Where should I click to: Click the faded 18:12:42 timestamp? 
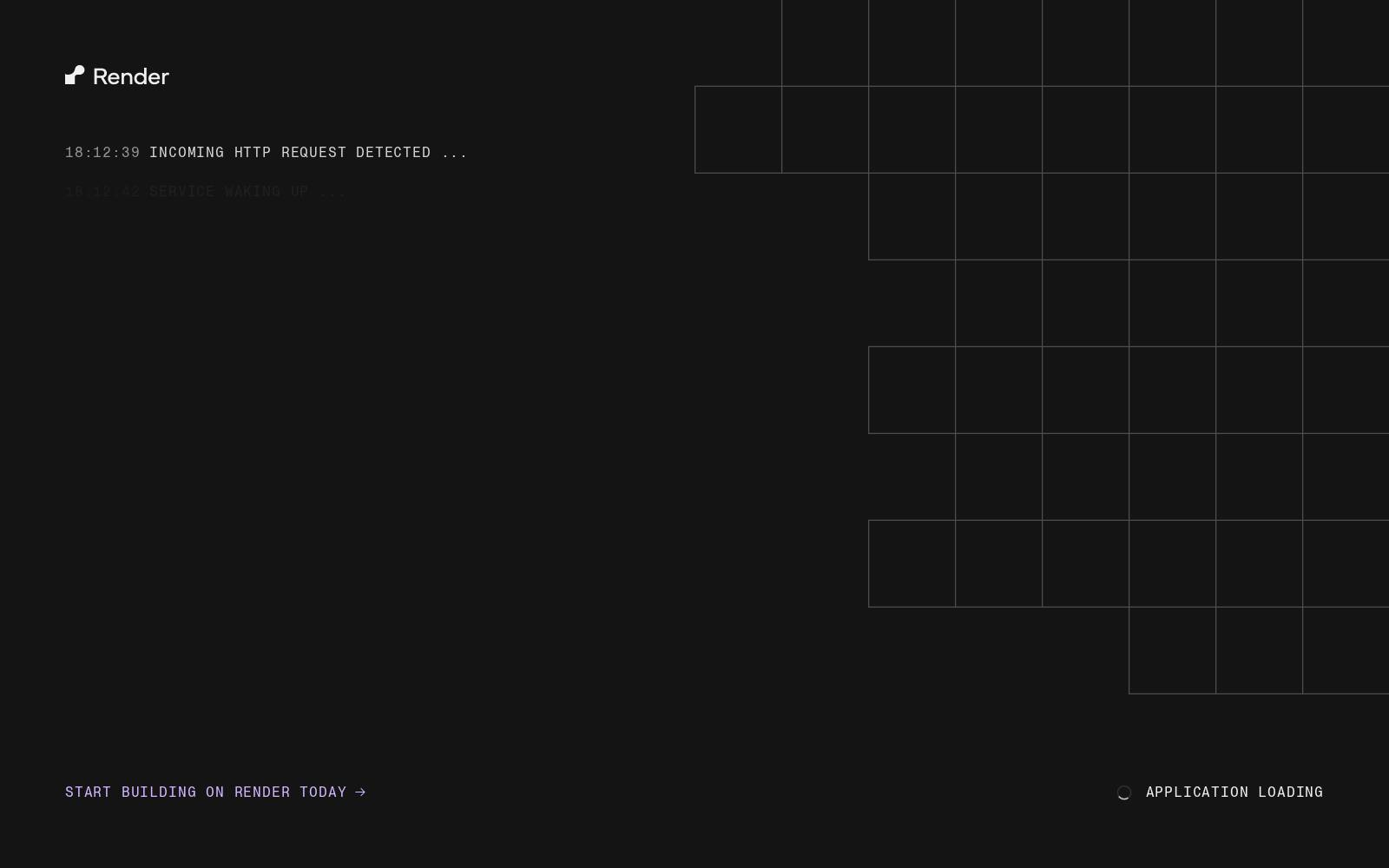[102, 191]
